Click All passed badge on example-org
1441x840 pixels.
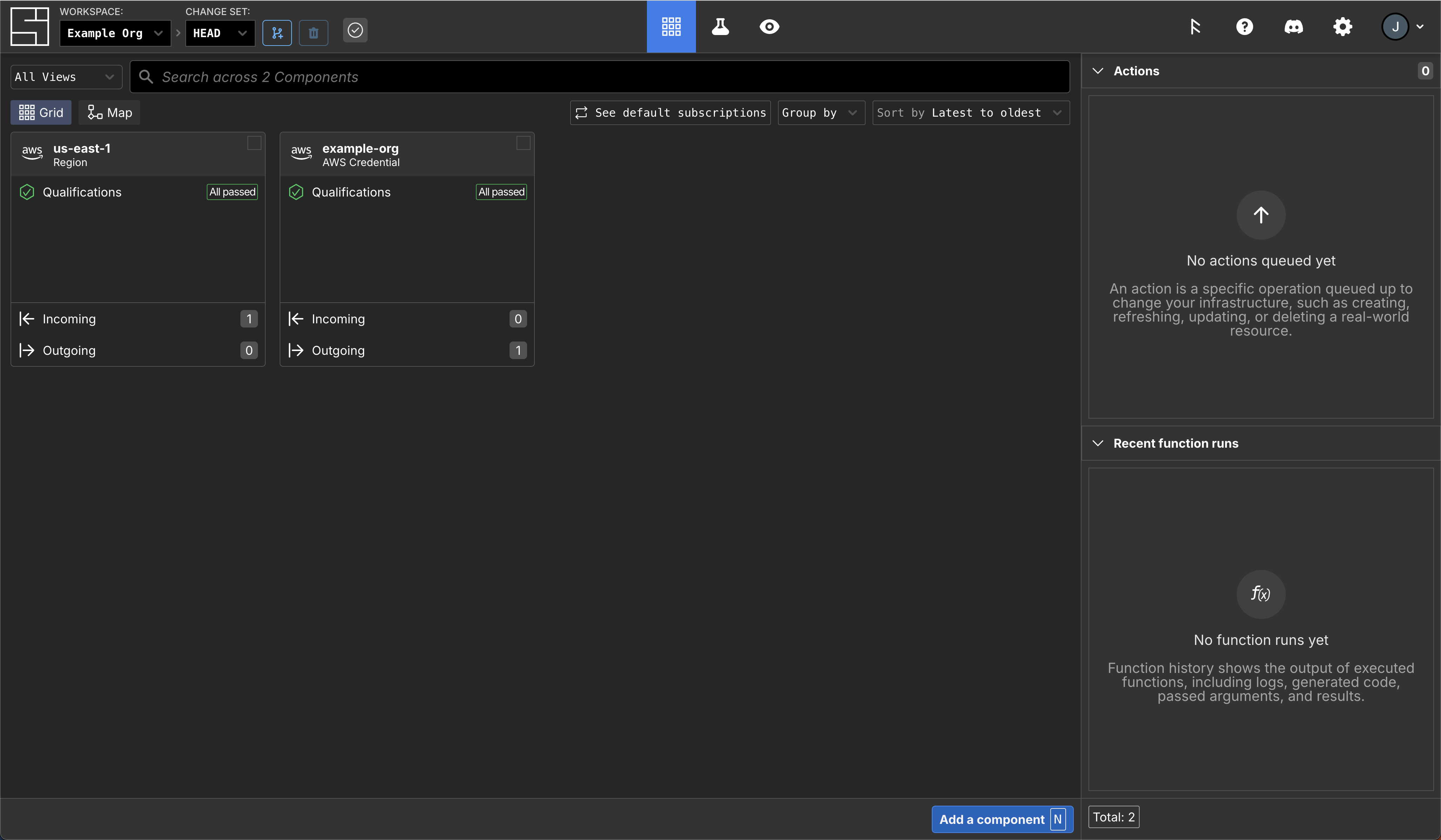point(501,192)
